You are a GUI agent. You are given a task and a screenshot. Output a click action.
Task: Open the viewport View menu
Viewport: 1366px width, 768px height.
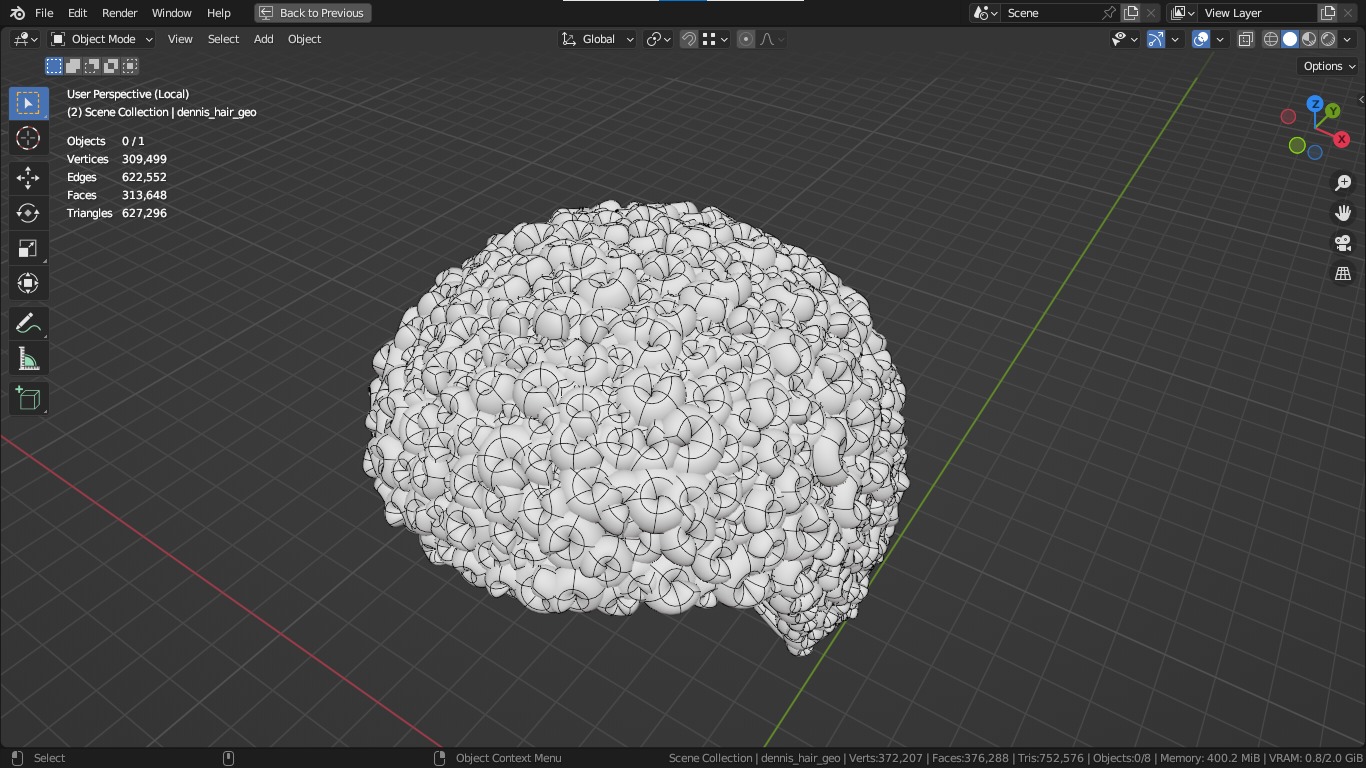click(x=180, y=39)
